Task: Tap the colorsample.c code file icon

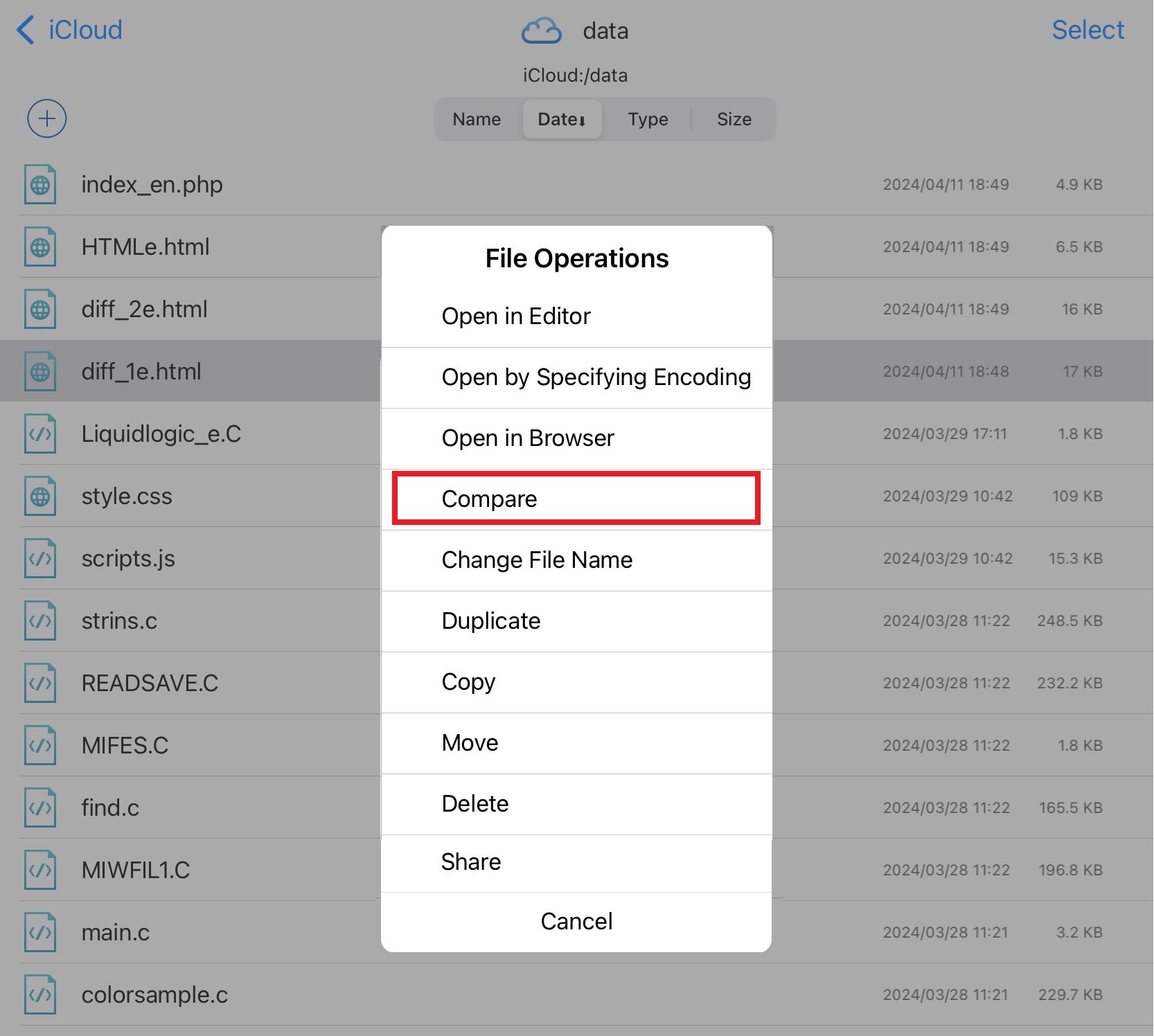Action: [x=40, y=995]
